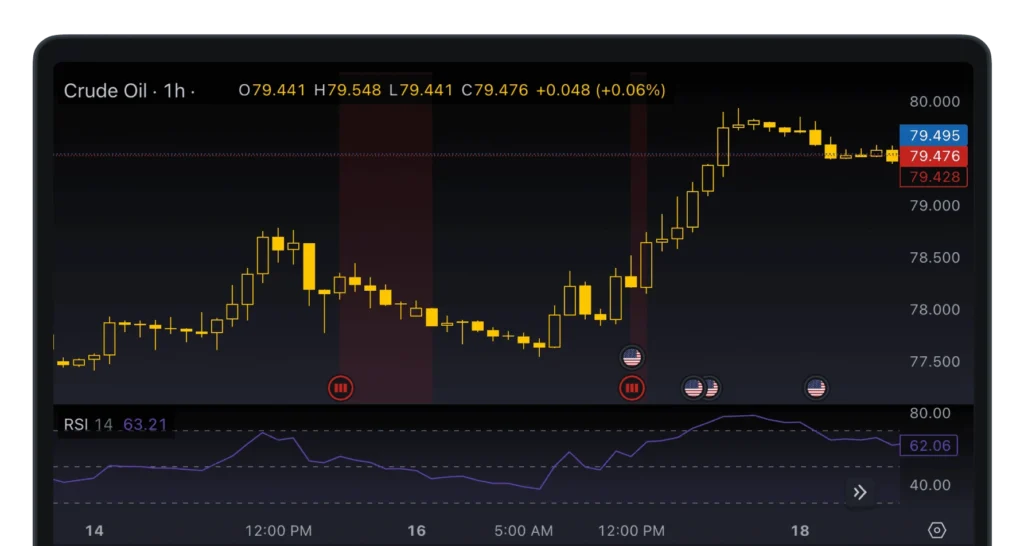Screen dimensions: 1024x546
Task: Click 12:00 PM label between dates 14 and 16
Action: (278, 531)
